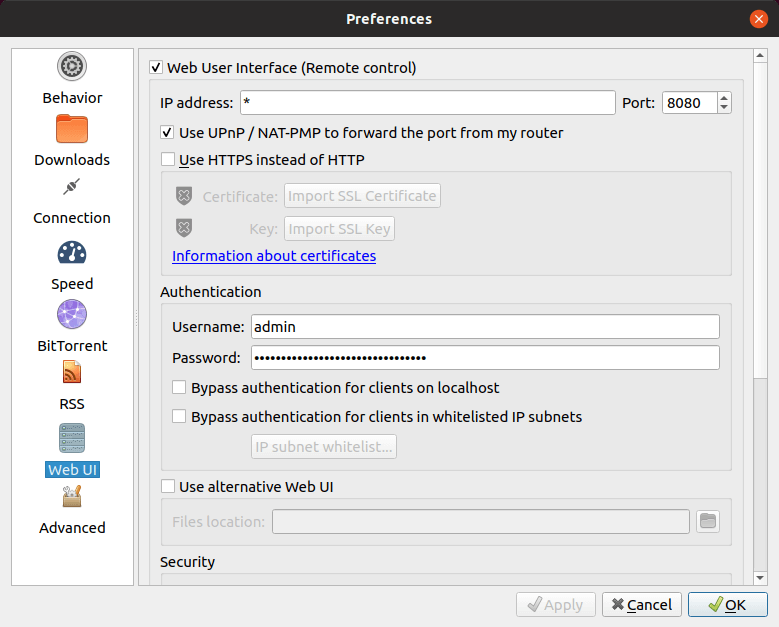The width and height of the screenshot is (779, 627).
Task: Click the vertical scrollbar in settings pane
Action: tap(760, 300)
